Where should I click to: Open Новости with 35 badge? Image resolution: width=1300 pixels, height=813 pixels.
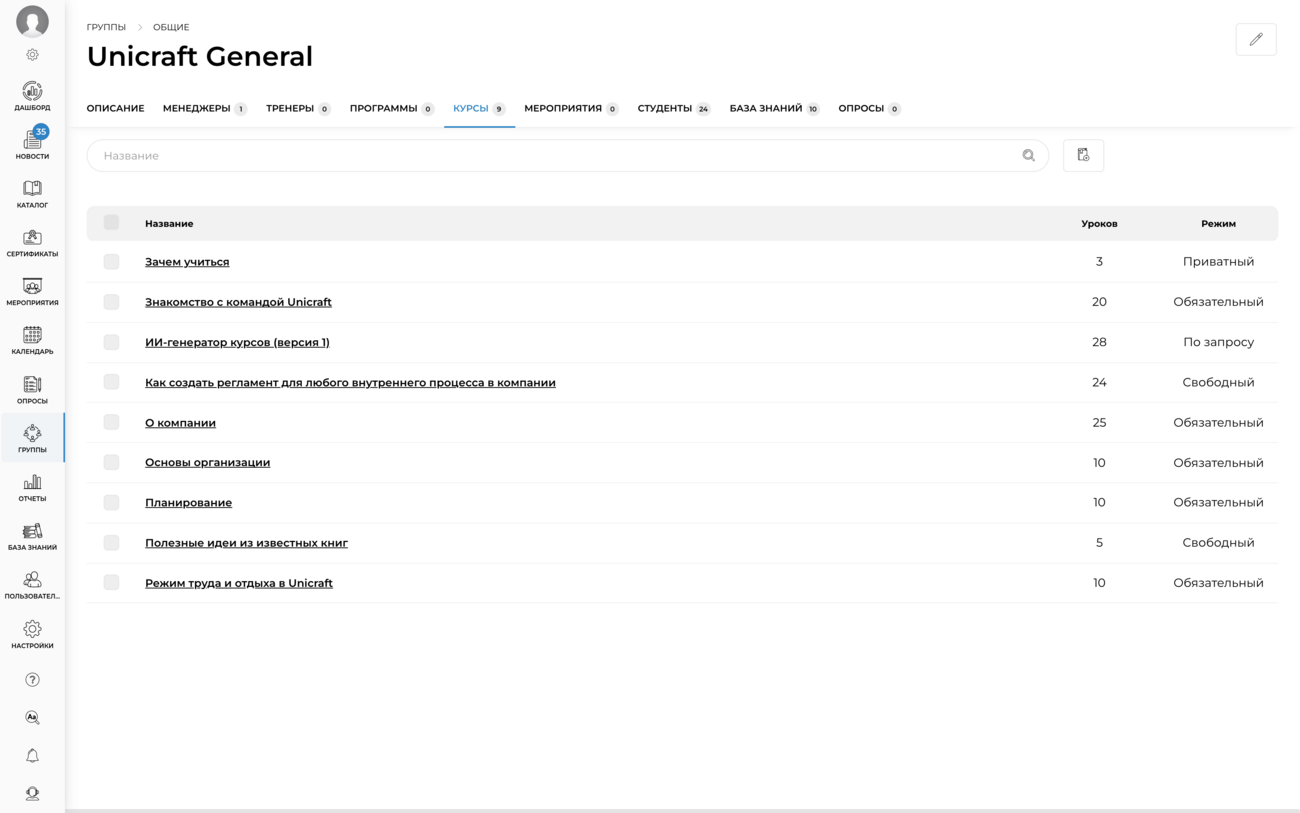click(32, 144)
